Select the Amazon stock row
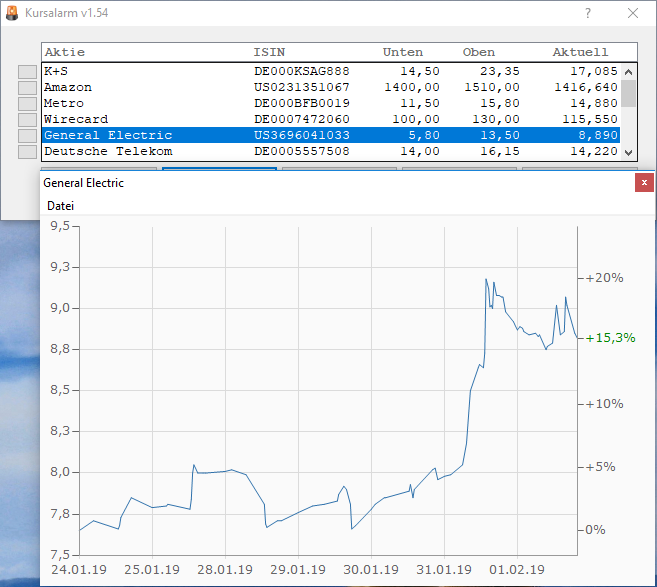 331,87
